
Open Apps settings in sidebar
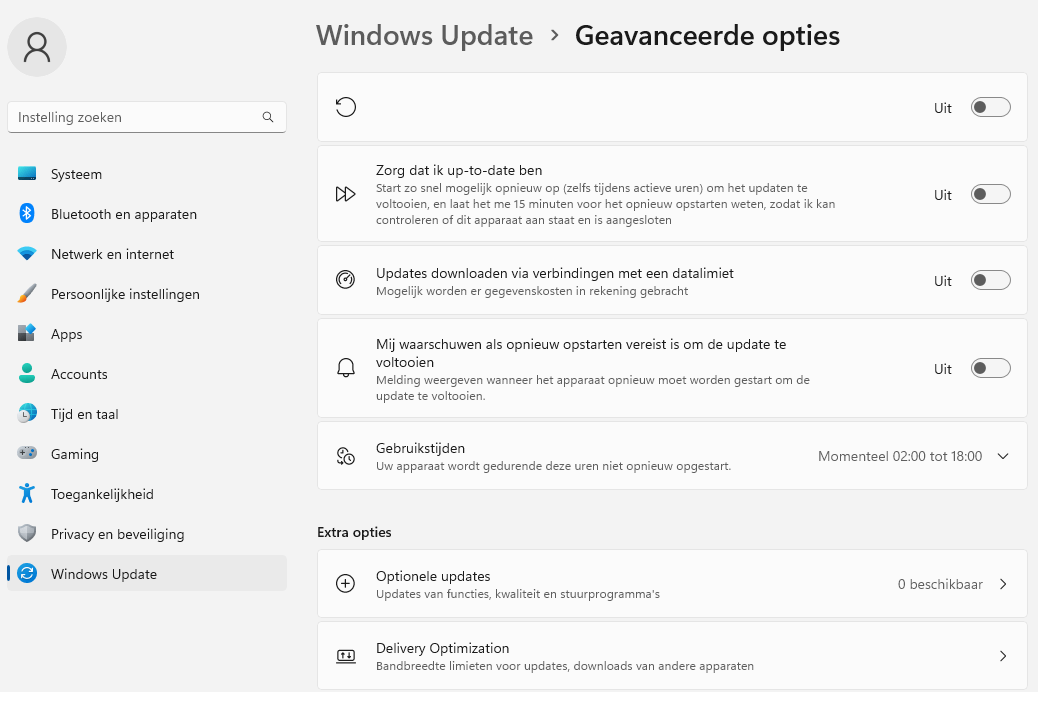67,334
